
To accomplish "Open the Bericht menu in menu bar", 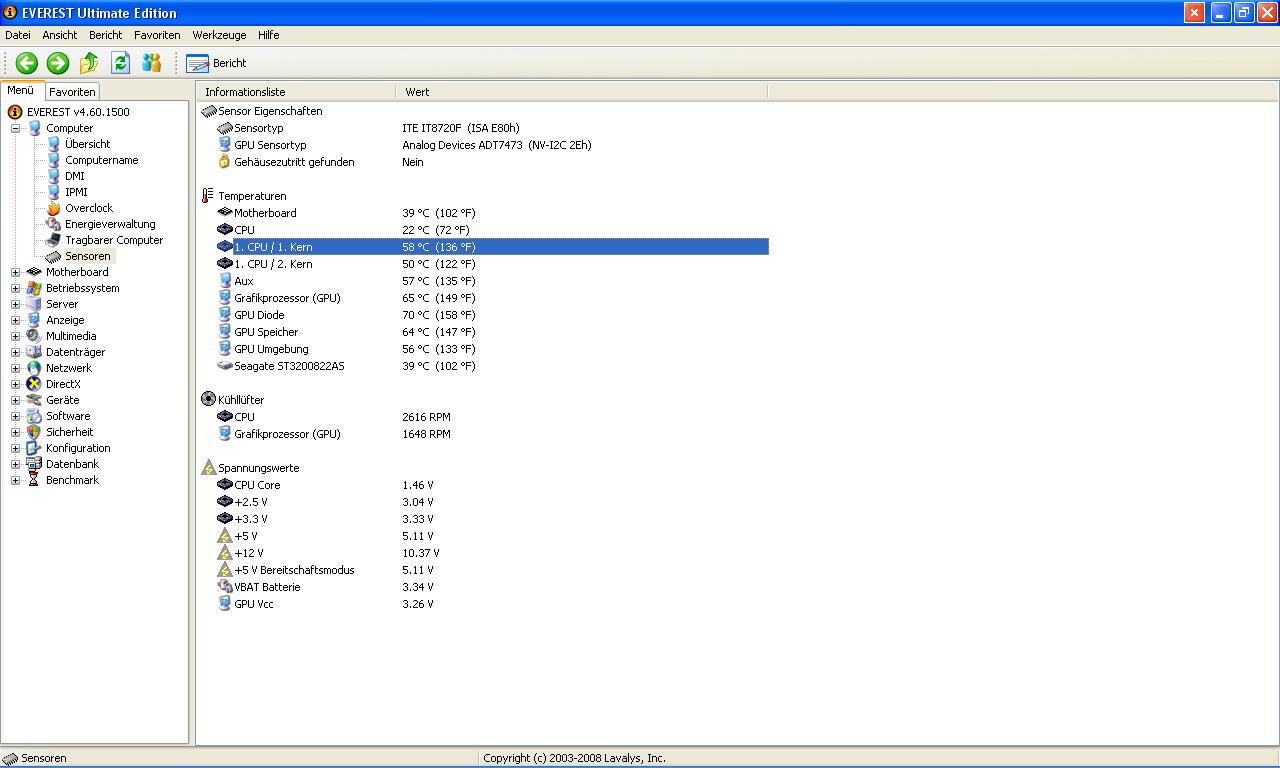I will 106,35.
